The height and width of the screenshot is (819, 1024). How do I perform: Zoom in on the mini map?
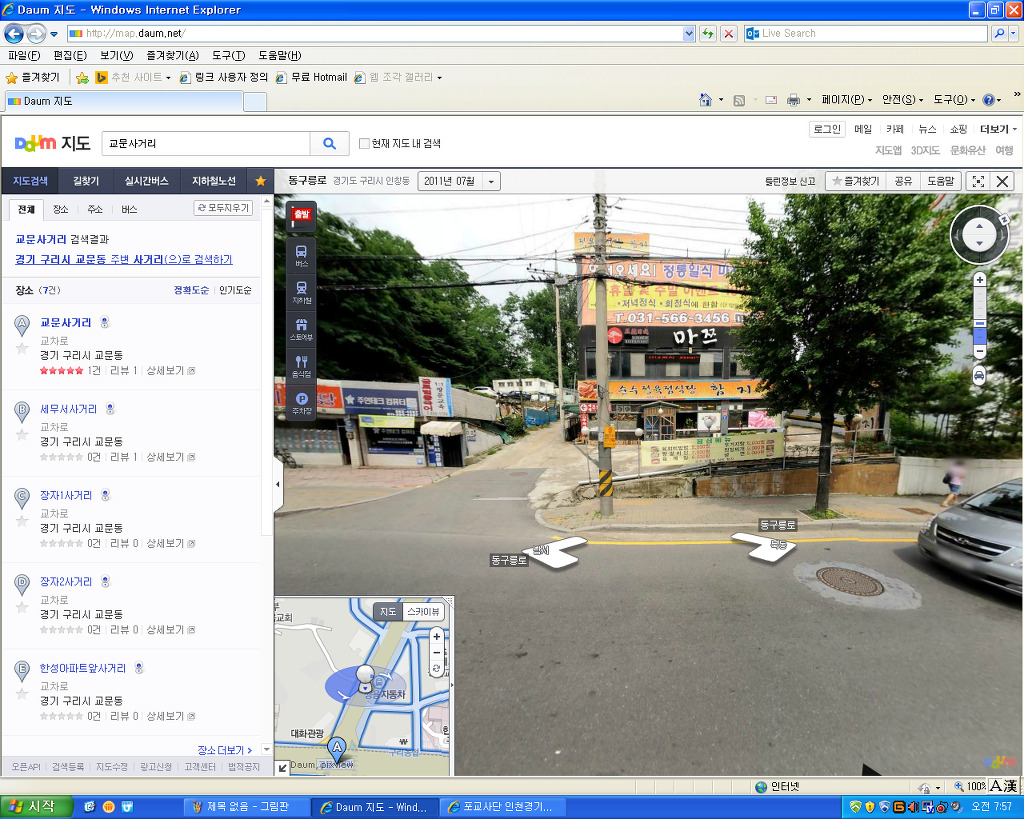click(436, 636)
